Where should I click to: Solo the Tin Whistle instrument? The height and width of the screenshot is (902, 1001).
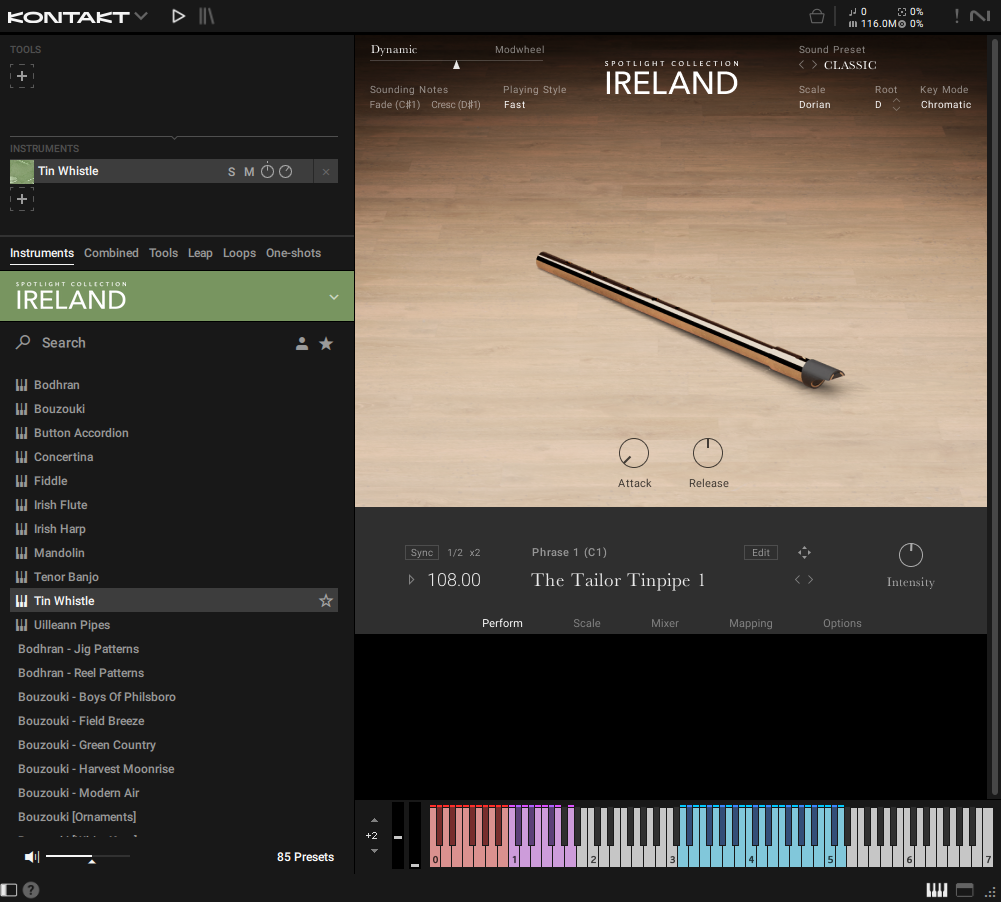tap(232, 172)
